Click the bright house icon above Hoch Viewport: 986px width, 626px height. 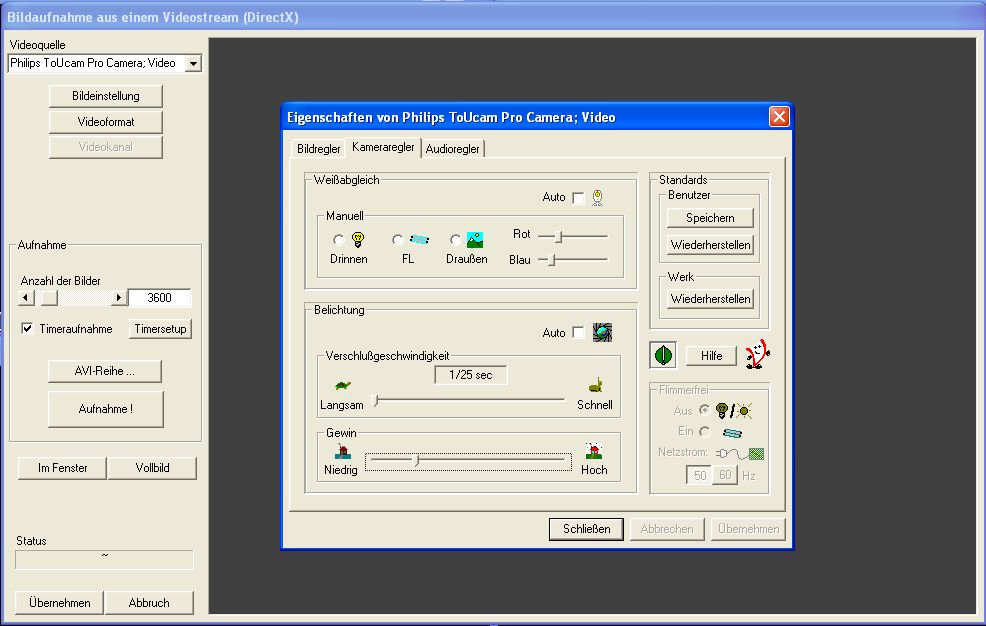[594, 451]
